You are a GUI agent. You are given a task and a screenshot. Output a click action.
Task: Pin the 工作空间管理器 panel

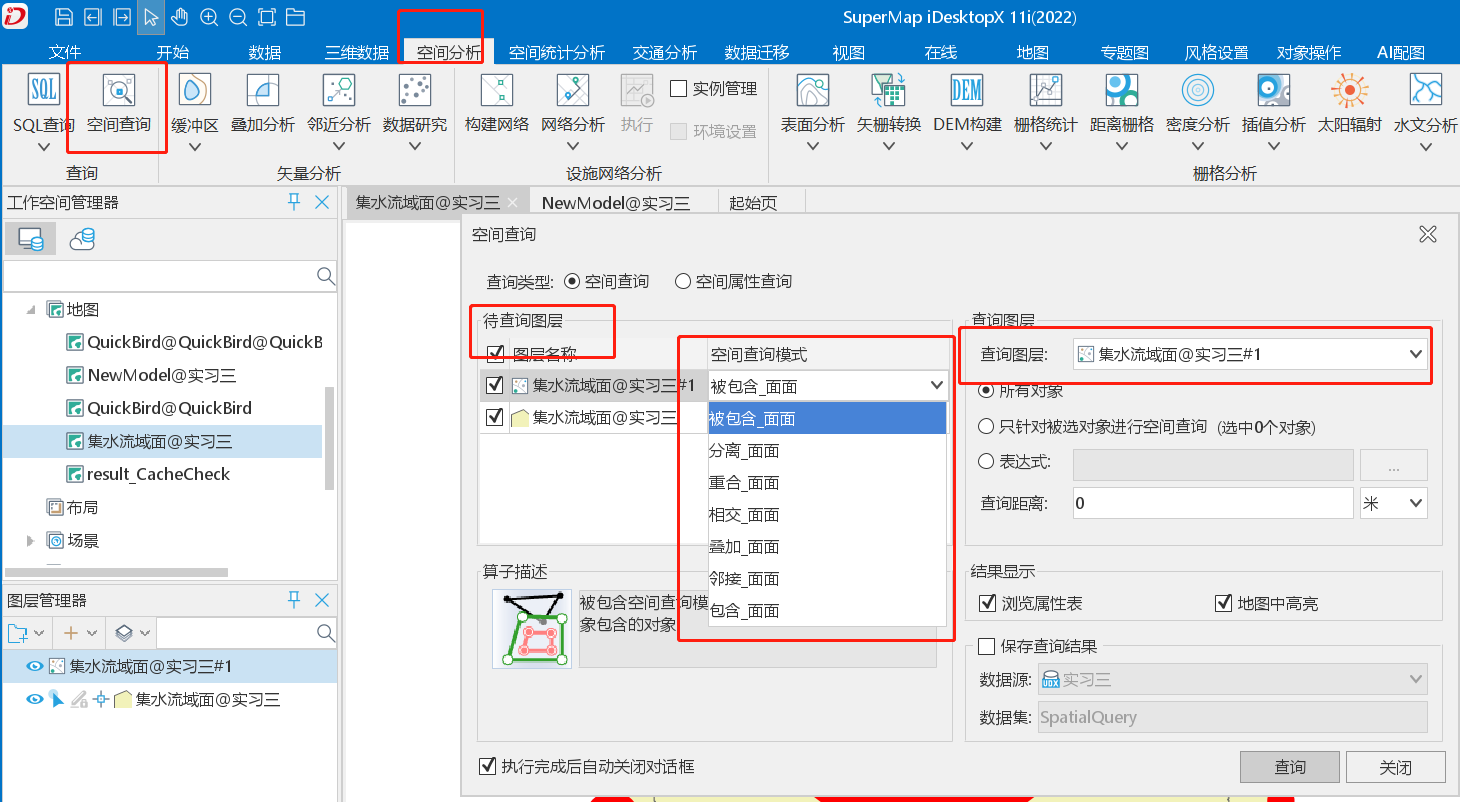(294, 202)
